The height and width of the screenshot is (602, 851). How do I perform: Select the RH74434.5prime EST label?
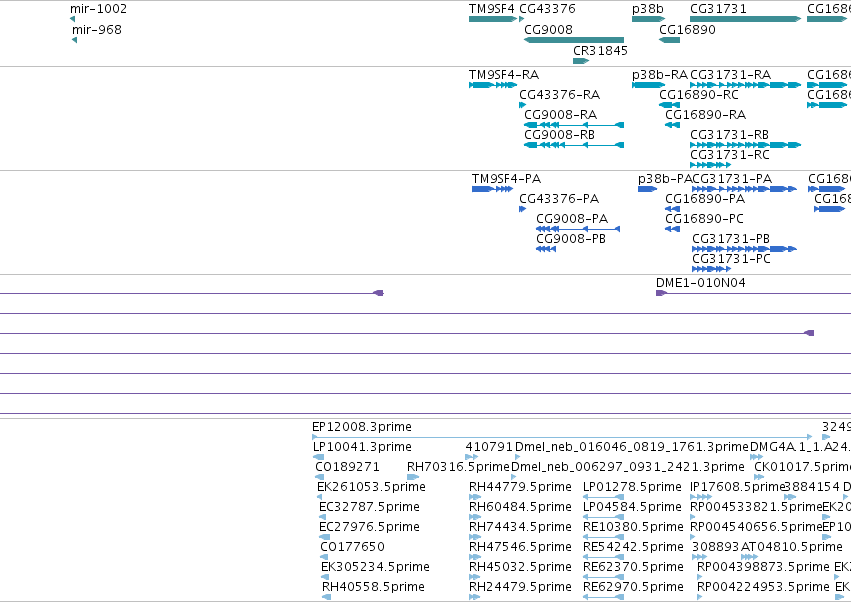coord(520,527)
